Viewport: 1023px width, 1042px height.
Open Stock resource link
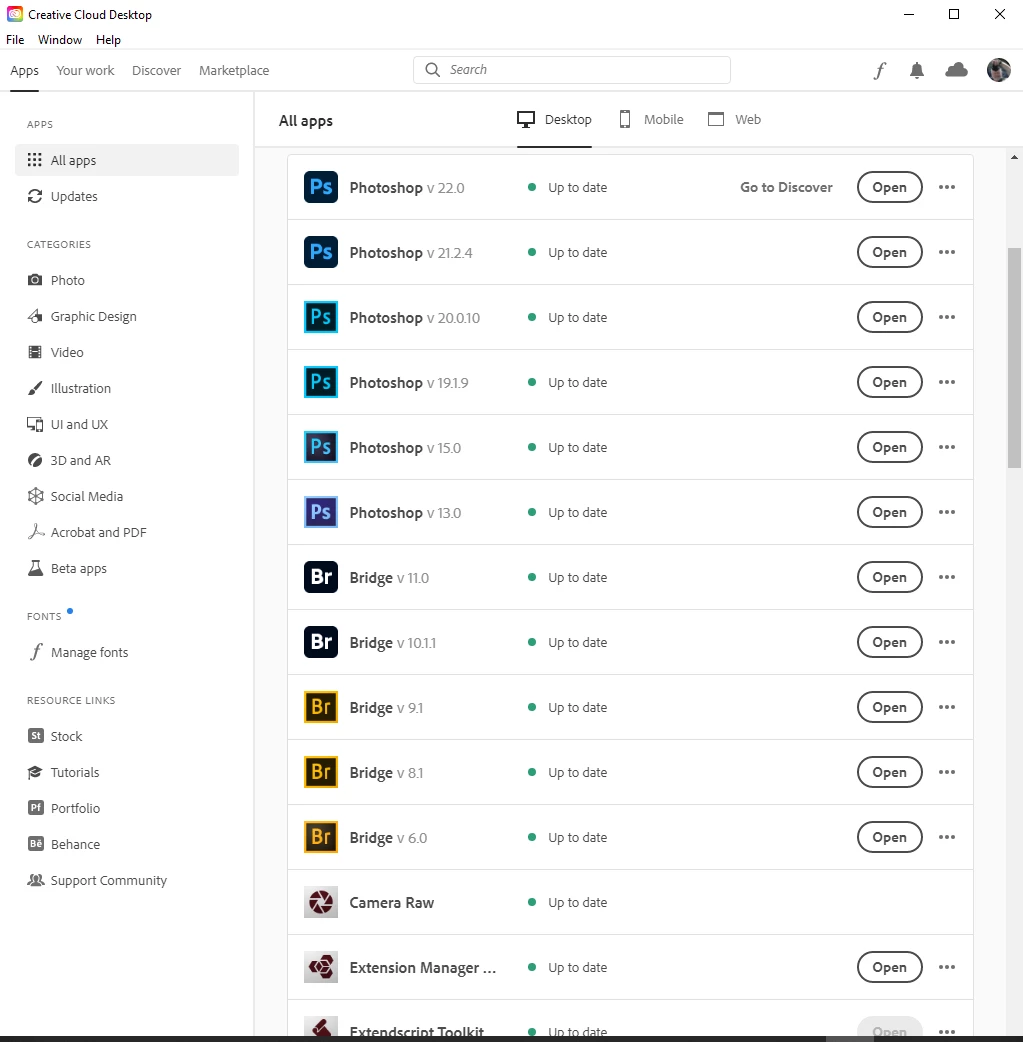coord(55,736)
